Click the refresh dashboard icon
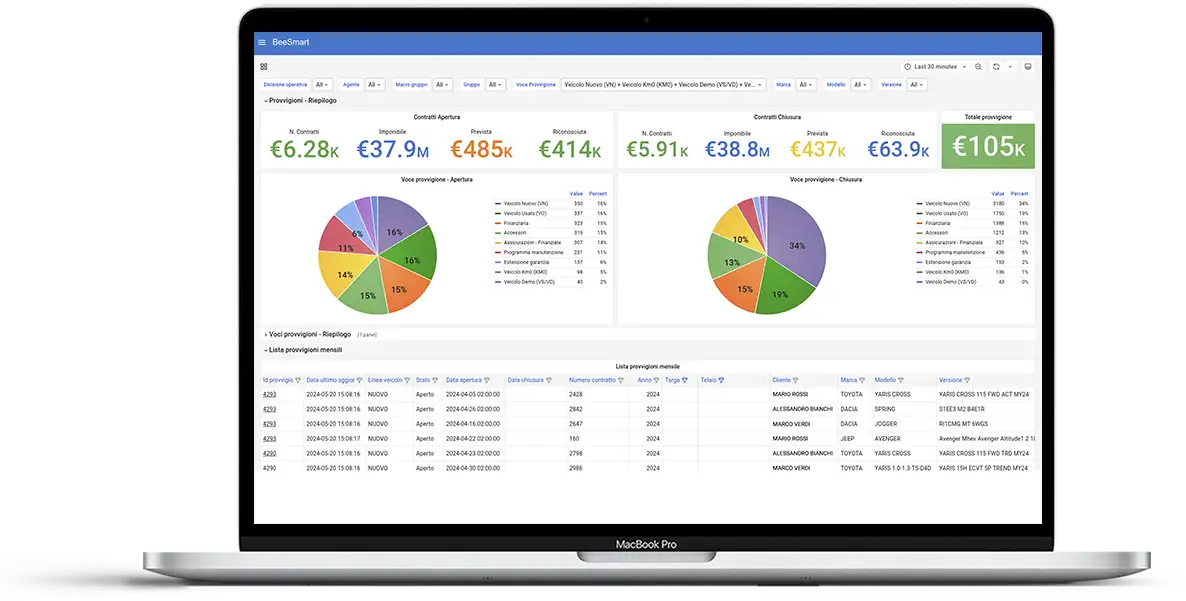 tap(996, 67)
